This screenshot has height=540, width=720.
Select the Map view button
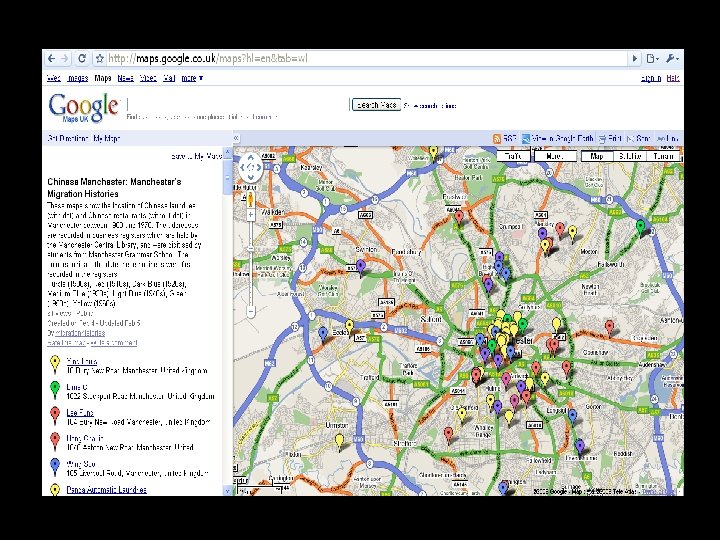tap(596, 156)
